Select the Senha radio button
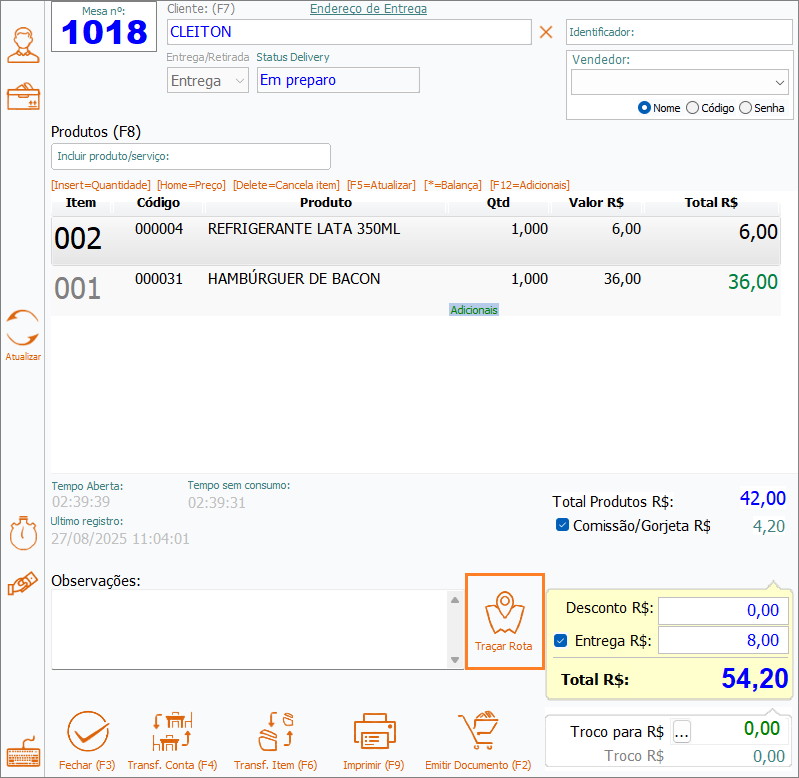Viewport: 799px width, 778px height. coord(745,108)
